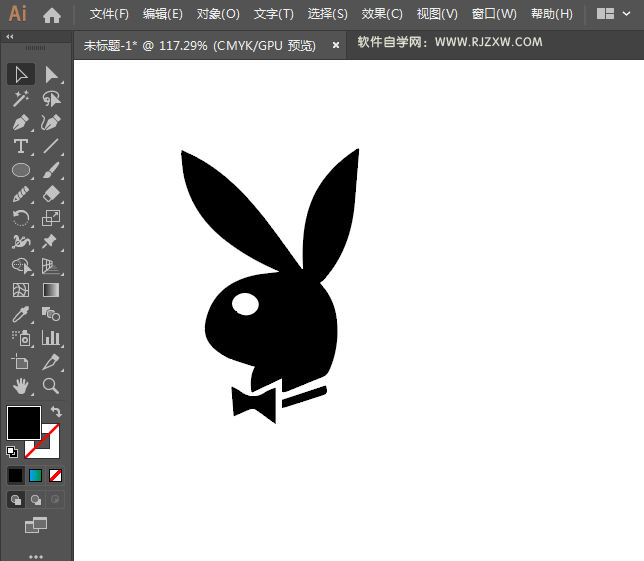Select the Mesh tool
Image resolution: width=644 pixels, height=561 pixels.
point(21,290)
